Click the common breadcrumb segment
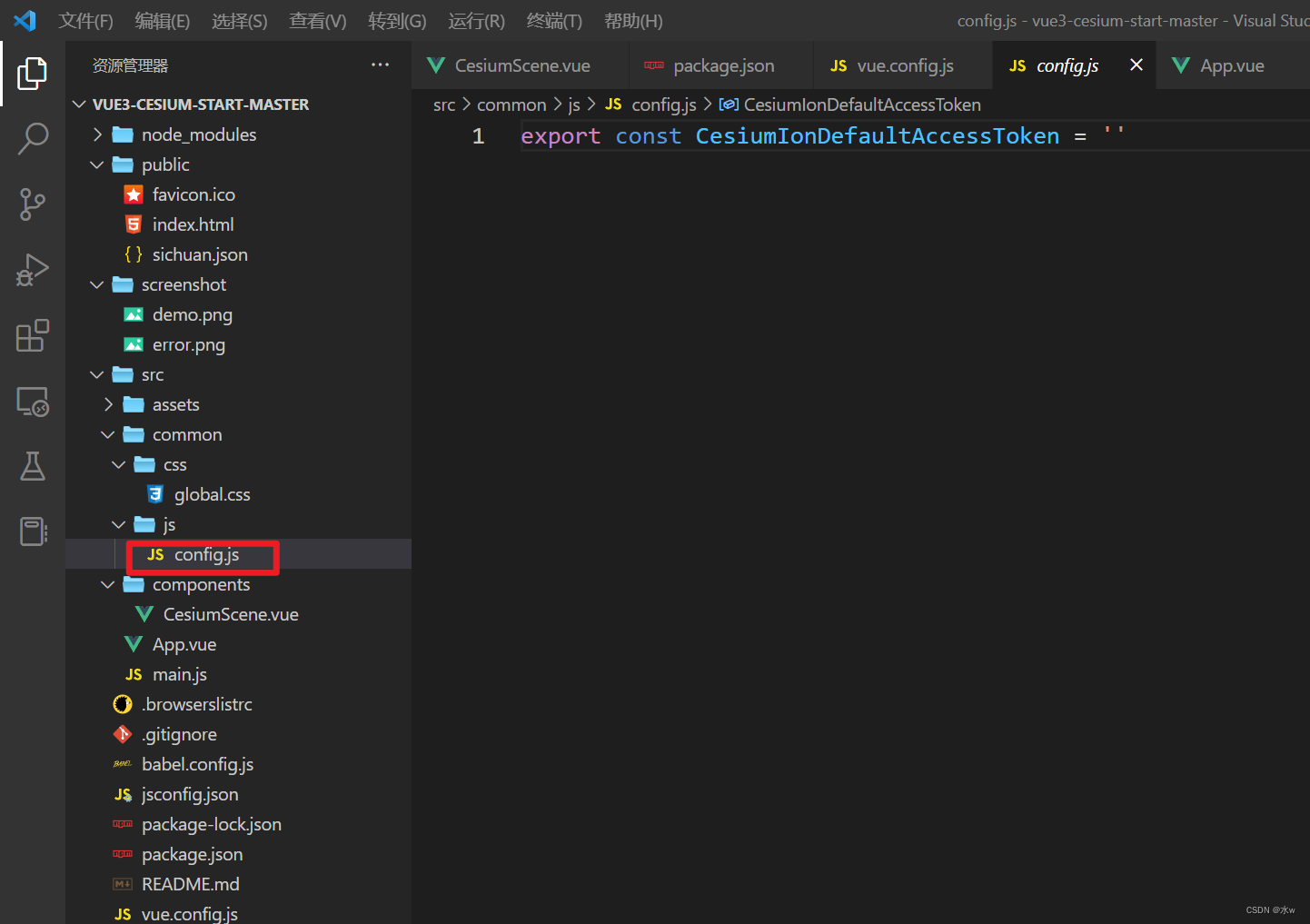Viewport: 1310px width, 924px height. click(x=511, y=104)
